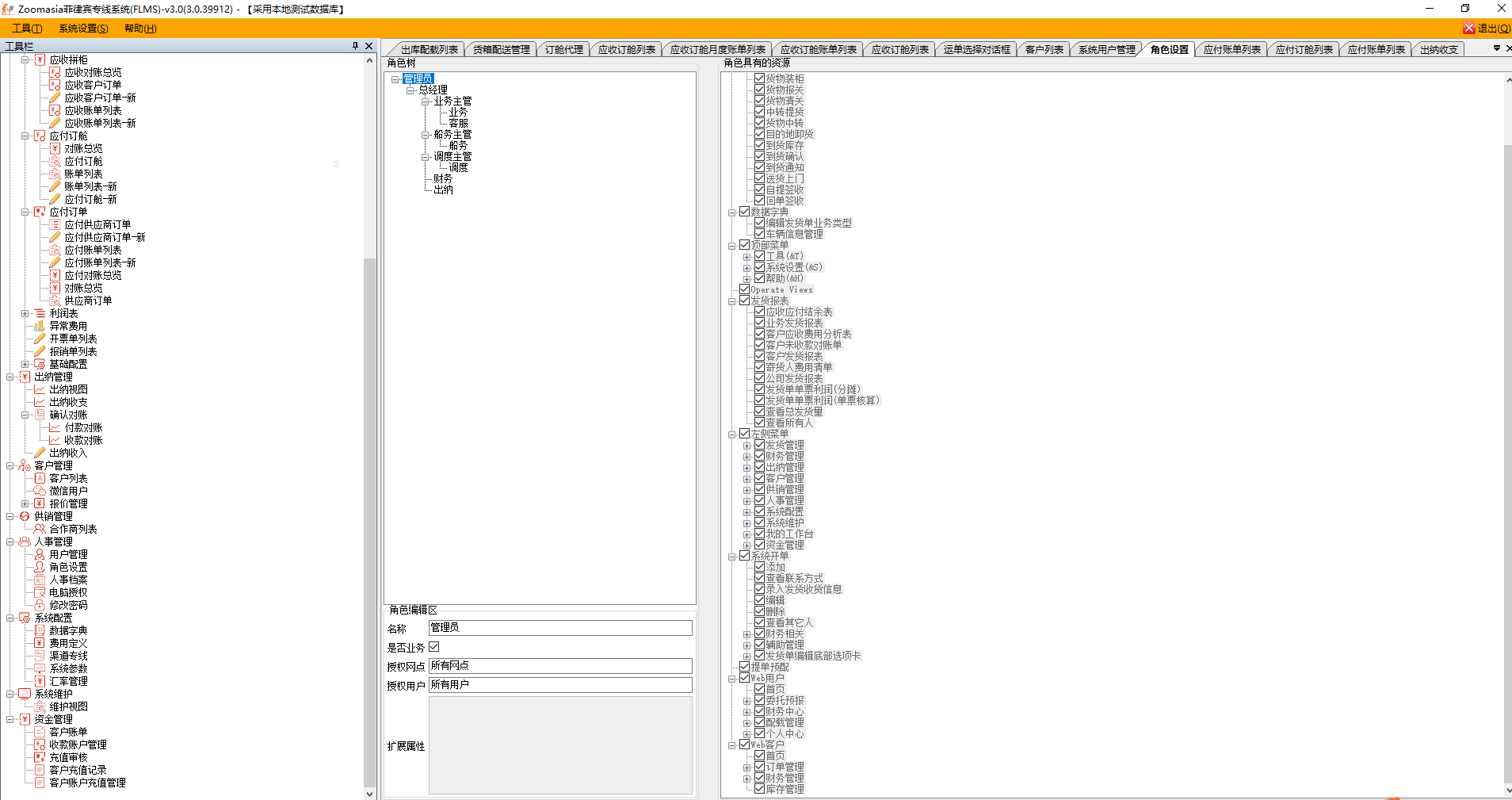The width and height of the screenshot is (1512, 800).
Task: Expand the 财务管理 node under 左侧菜单
Action: pyautogui.click(x=746, y=457)
